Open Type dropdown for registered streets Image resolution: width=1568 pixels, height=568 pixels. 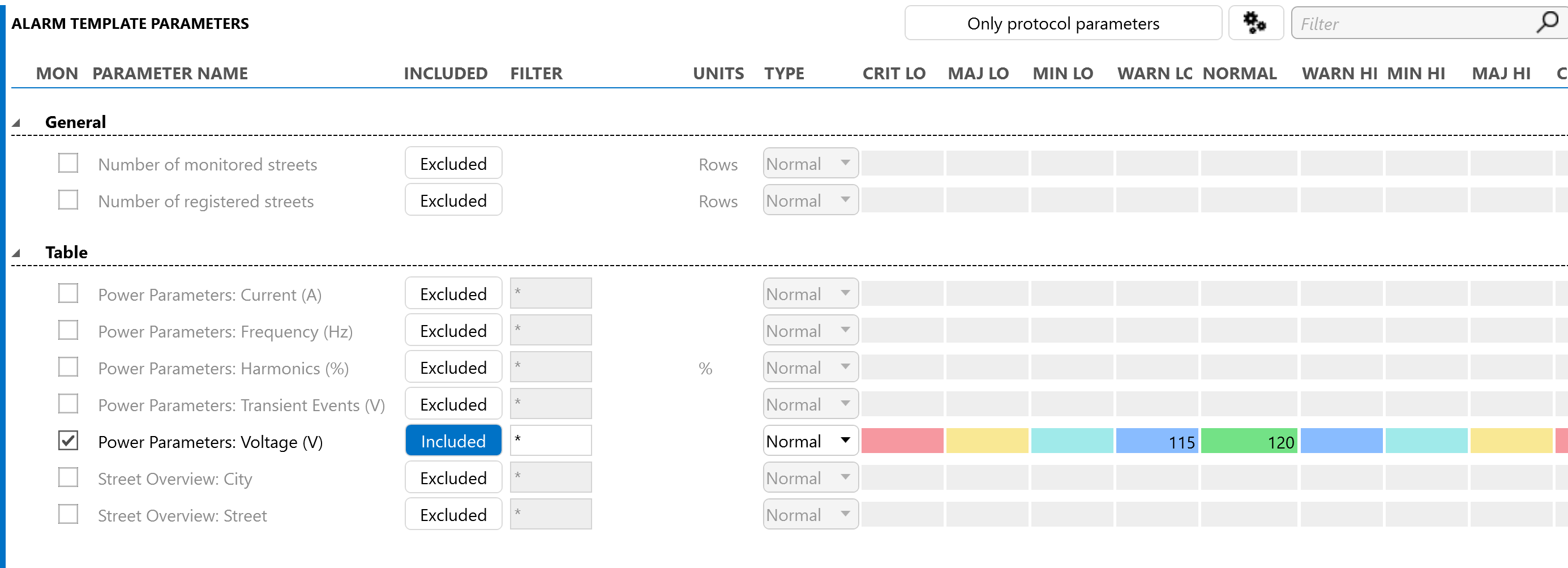[x=811, y=200]
